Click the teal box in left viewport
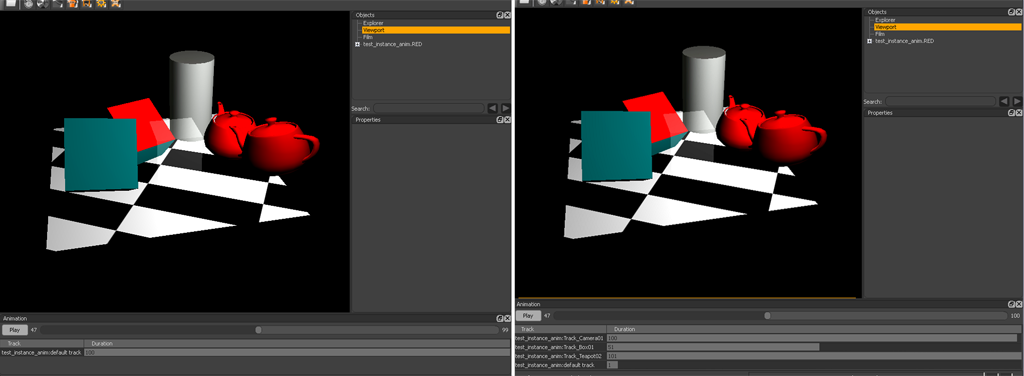 tap(100, 154)
